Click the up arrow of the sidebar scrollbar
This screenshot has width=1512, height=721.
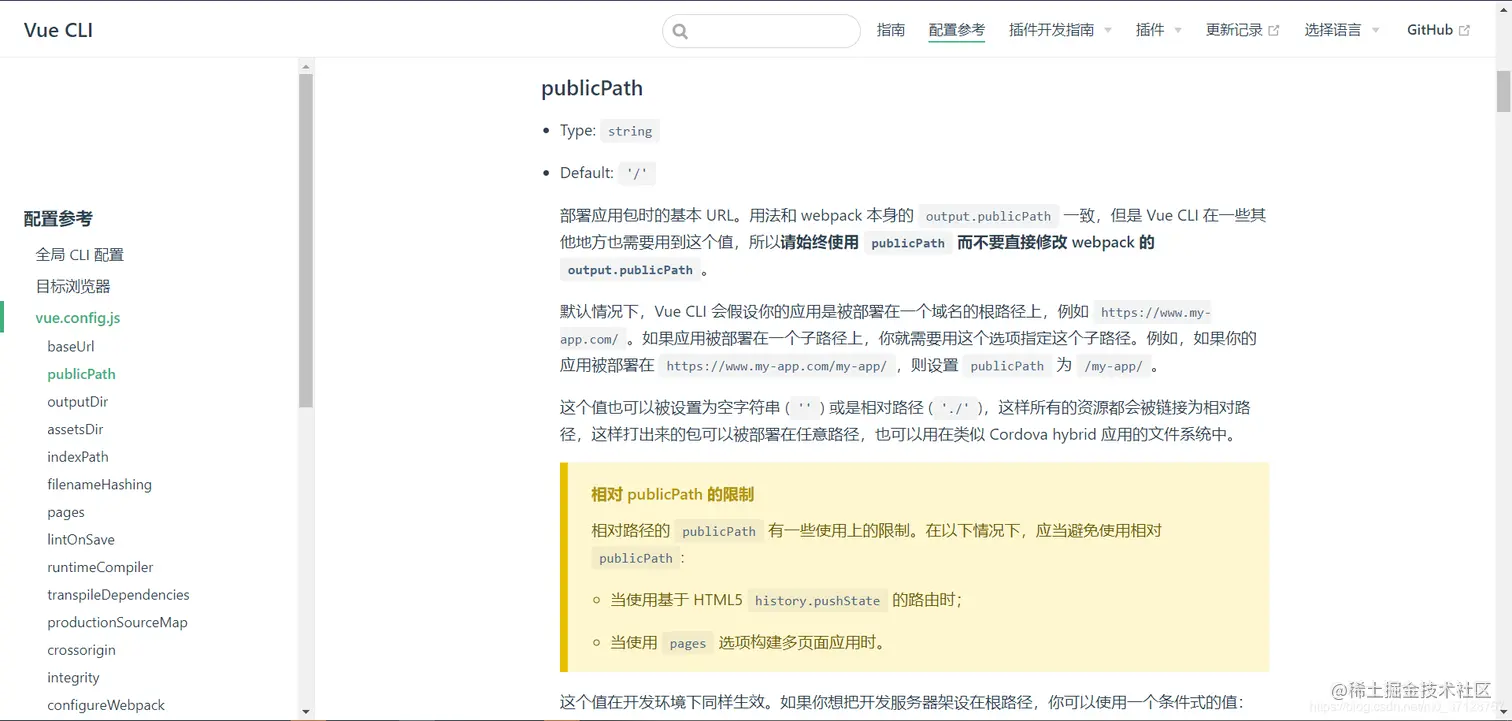tap(306, 66)
